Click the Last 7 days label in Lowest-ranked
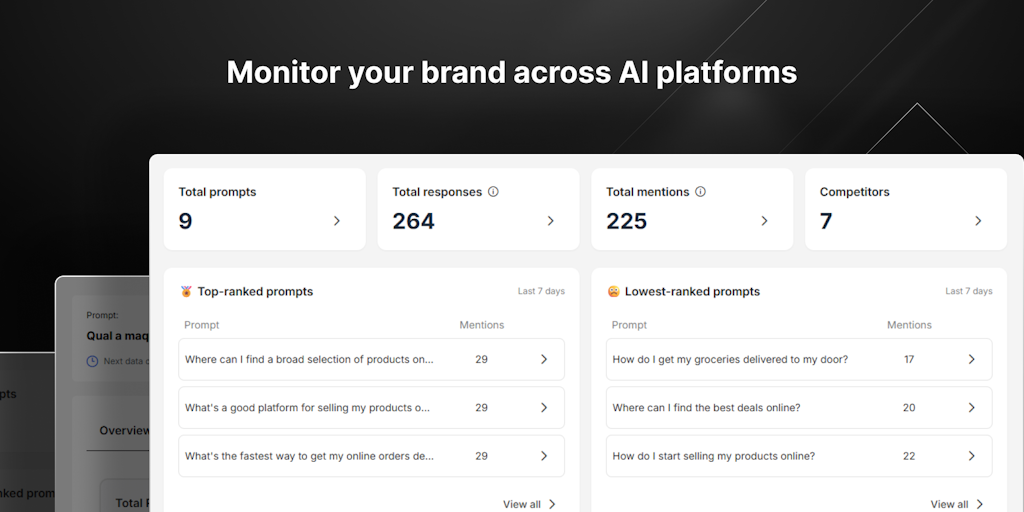The image size is (1024, 512). [968, 292]
